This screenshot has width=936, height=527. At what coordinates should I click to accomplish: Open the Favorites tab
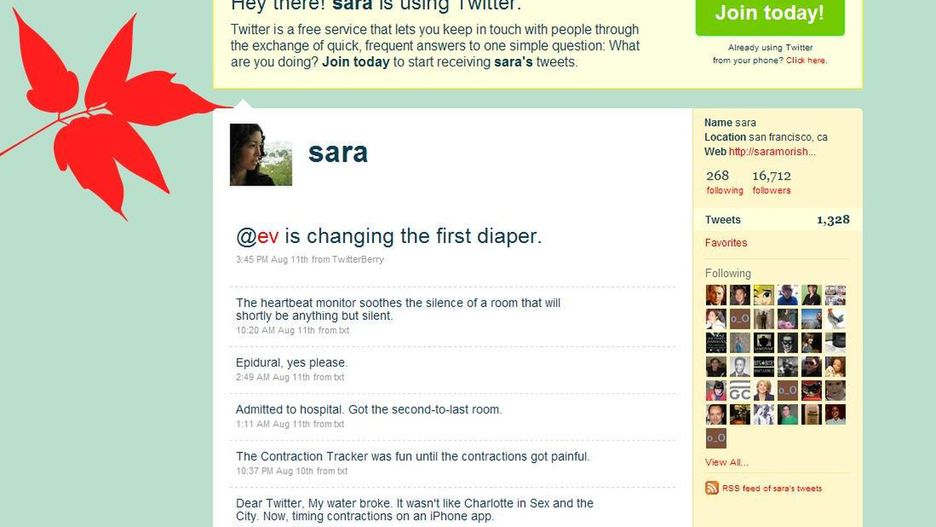tap(726, 243)
